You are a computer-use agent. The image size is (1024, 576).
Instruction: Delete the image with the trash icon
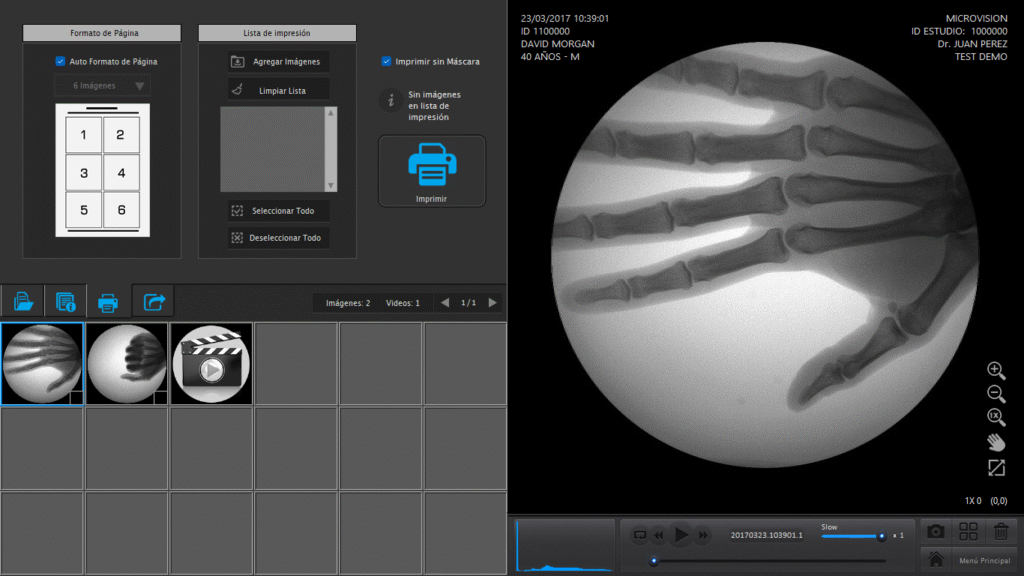pyautogui.click(x=1001, y=532)
